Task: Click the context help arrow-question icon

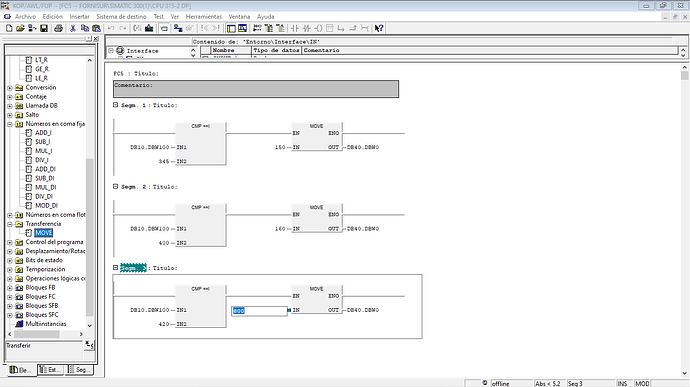Action: pyautogui.click(x=379, y=28)
